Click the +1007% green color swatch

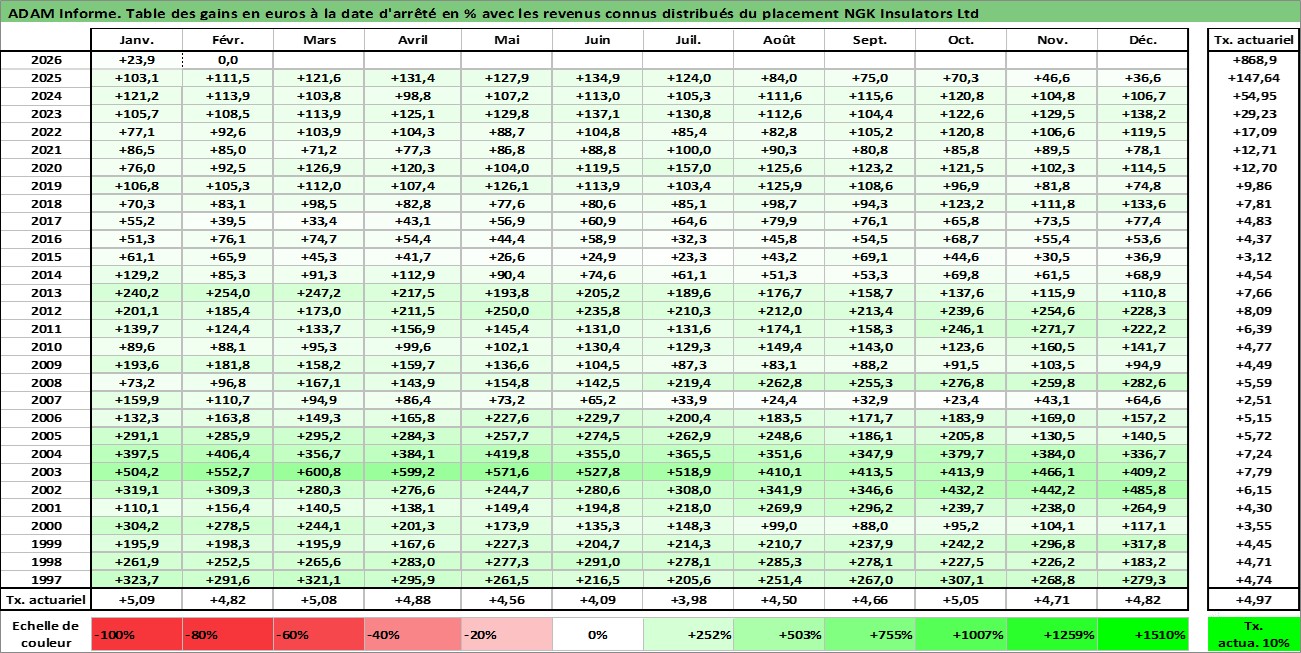[x=961, y=634]
